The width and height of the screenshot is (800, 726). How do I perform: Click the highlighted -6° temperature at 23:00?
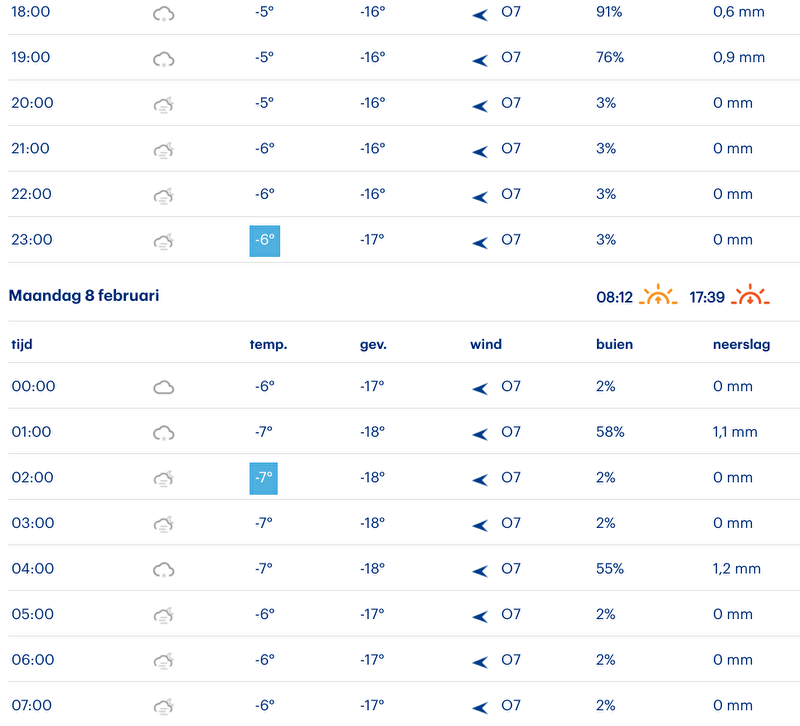tap(264, 241)
